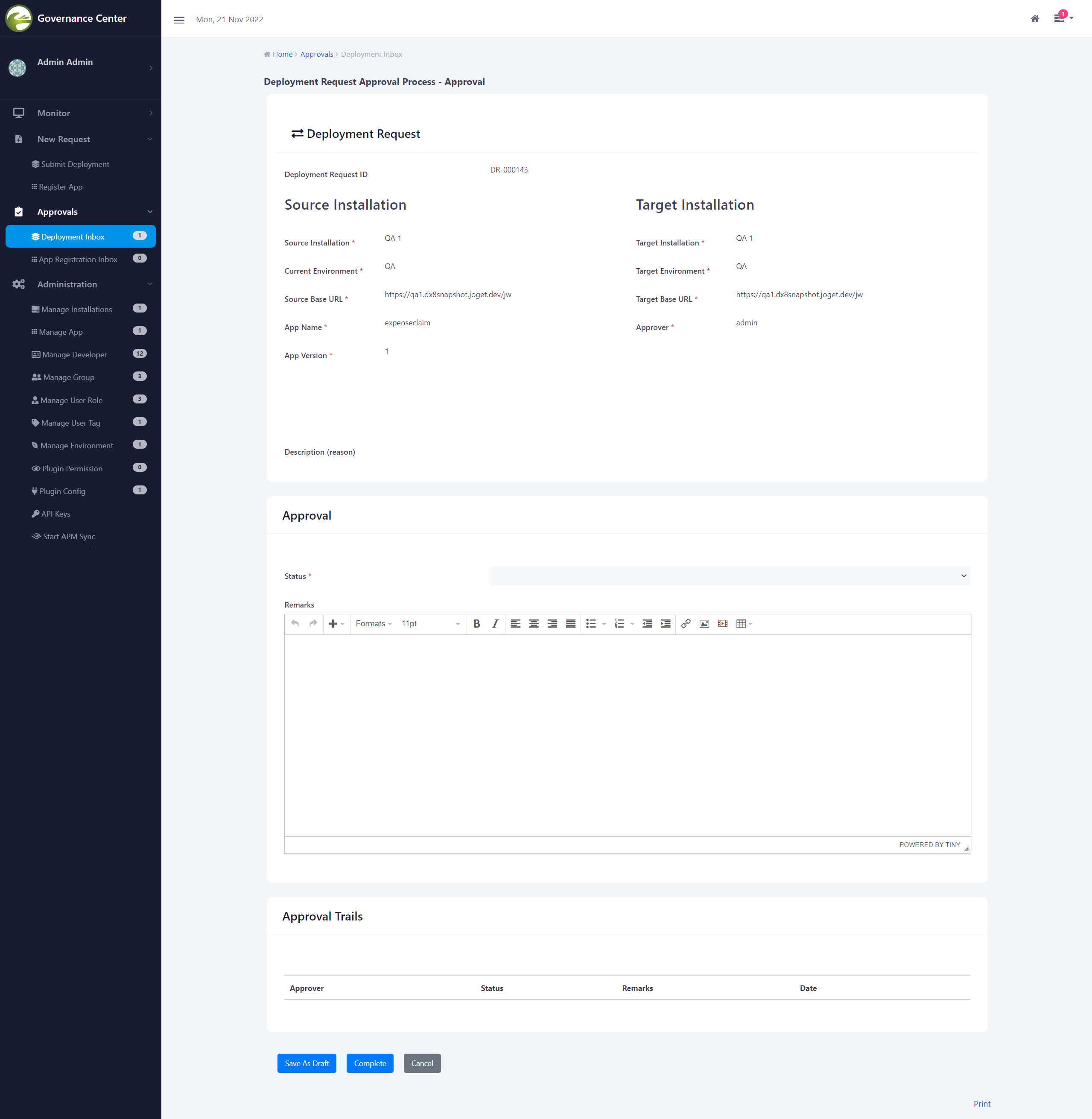
Task: Open the inbox notifications icon
Action: tap(1059, 18)
